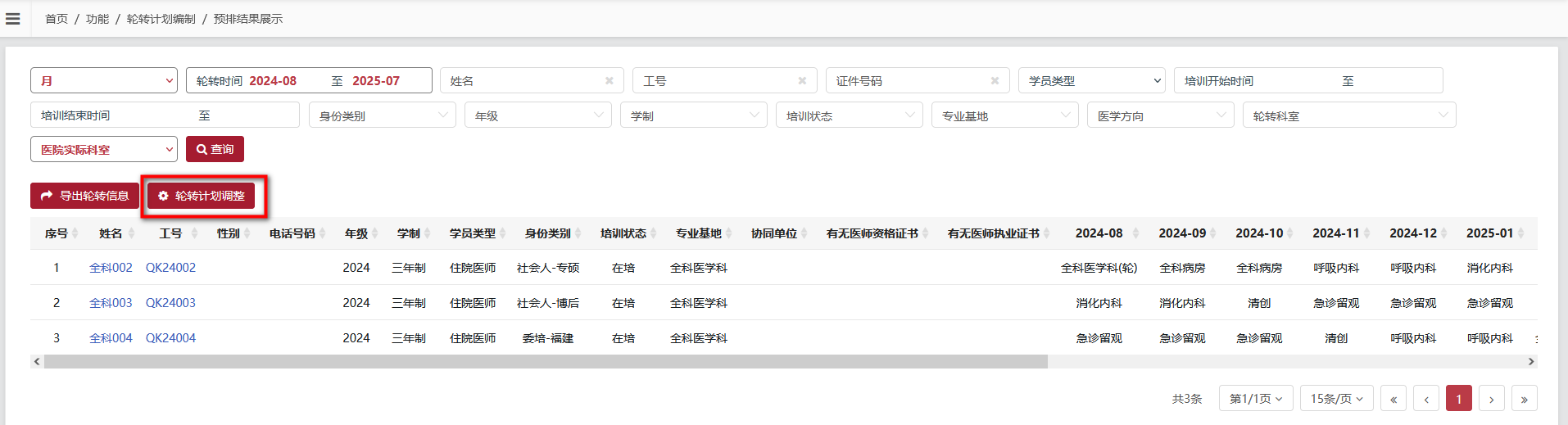The width and height of the screenshot is (1568, 425).
Task: Sort table by 年级 column arrows
Action: 375,233
